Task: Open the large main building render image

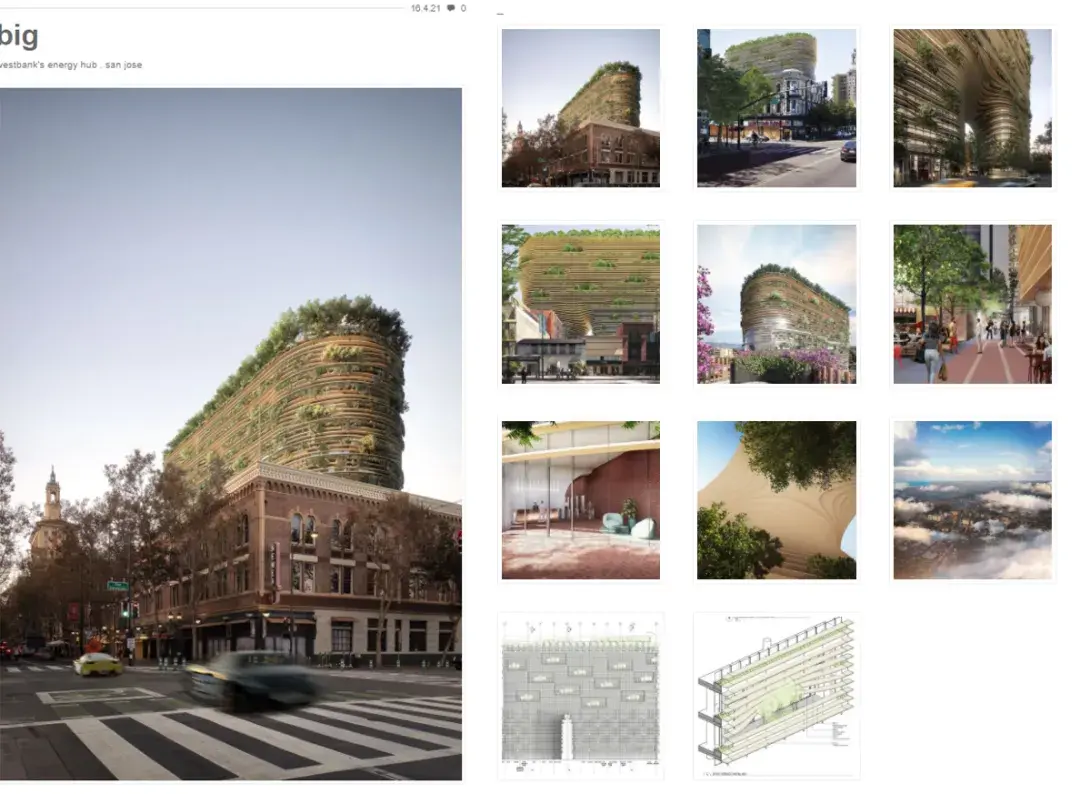Action: tap(231, 434)
